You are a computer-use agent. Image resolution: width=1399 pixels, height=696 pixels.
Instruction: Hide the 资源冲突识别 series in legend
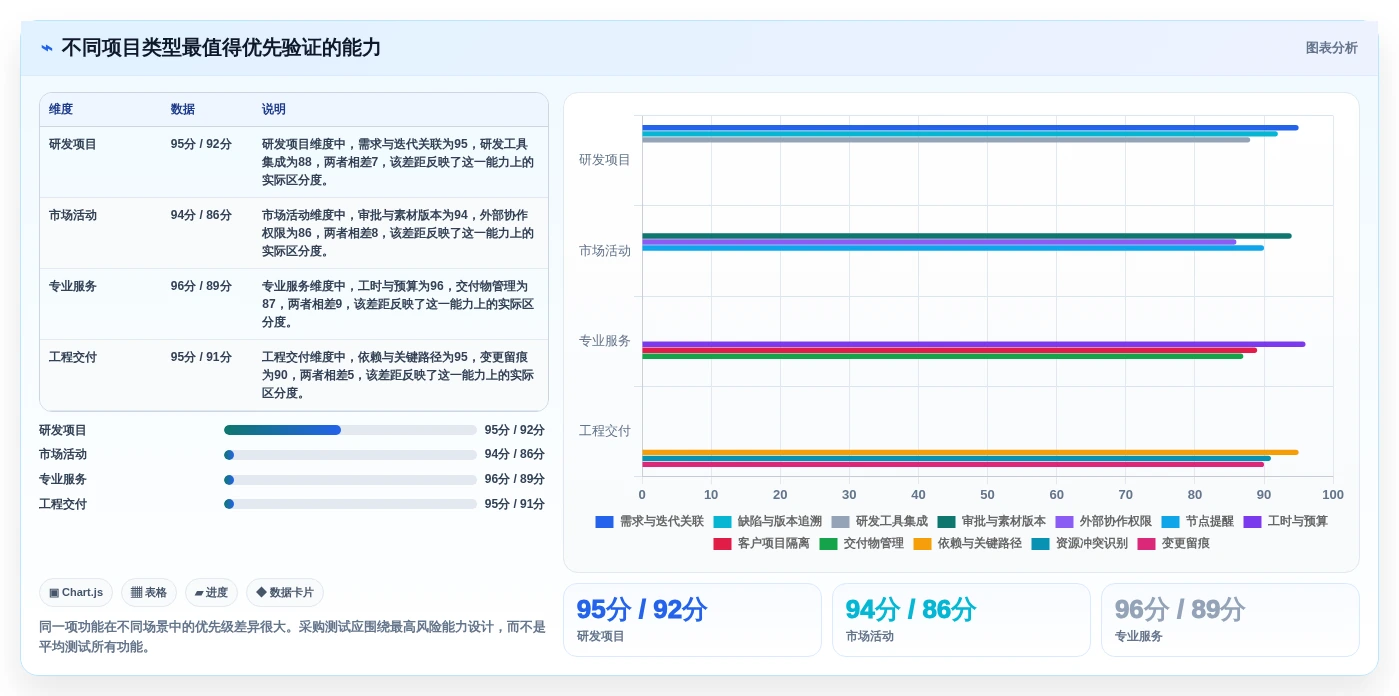[1079, 543]
